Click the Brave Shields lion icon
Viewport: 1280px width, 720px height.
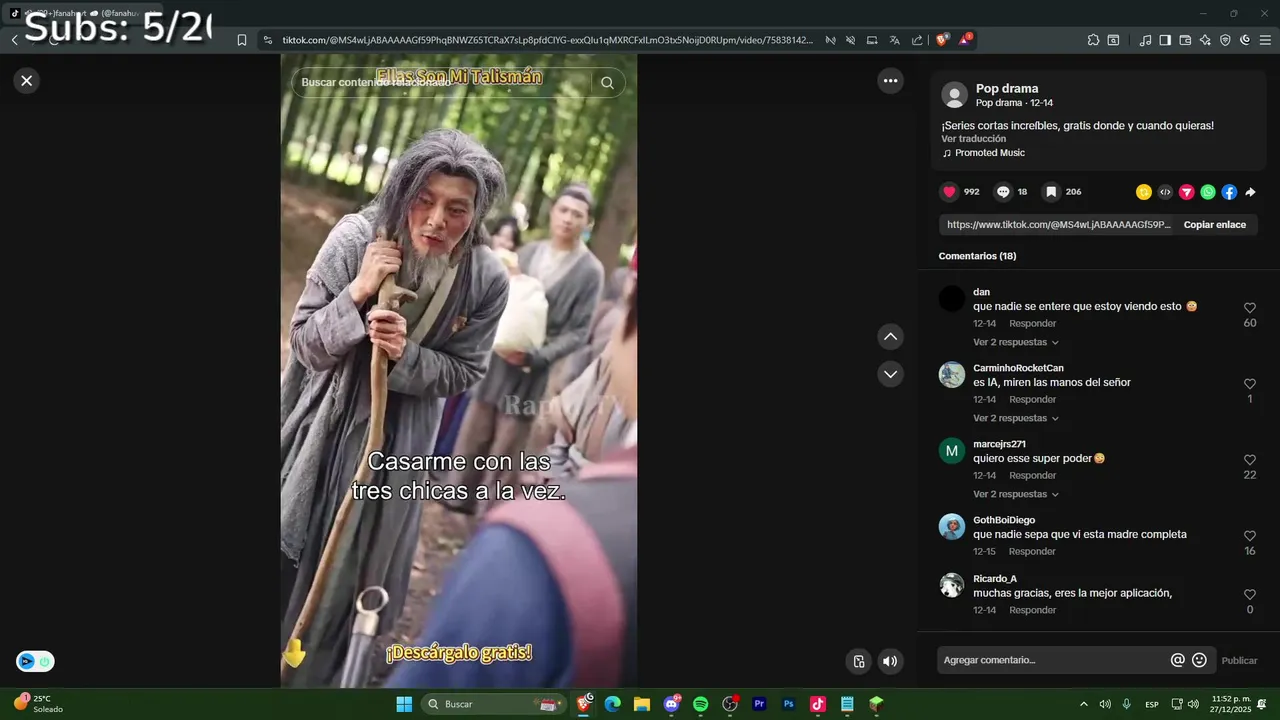941,40
